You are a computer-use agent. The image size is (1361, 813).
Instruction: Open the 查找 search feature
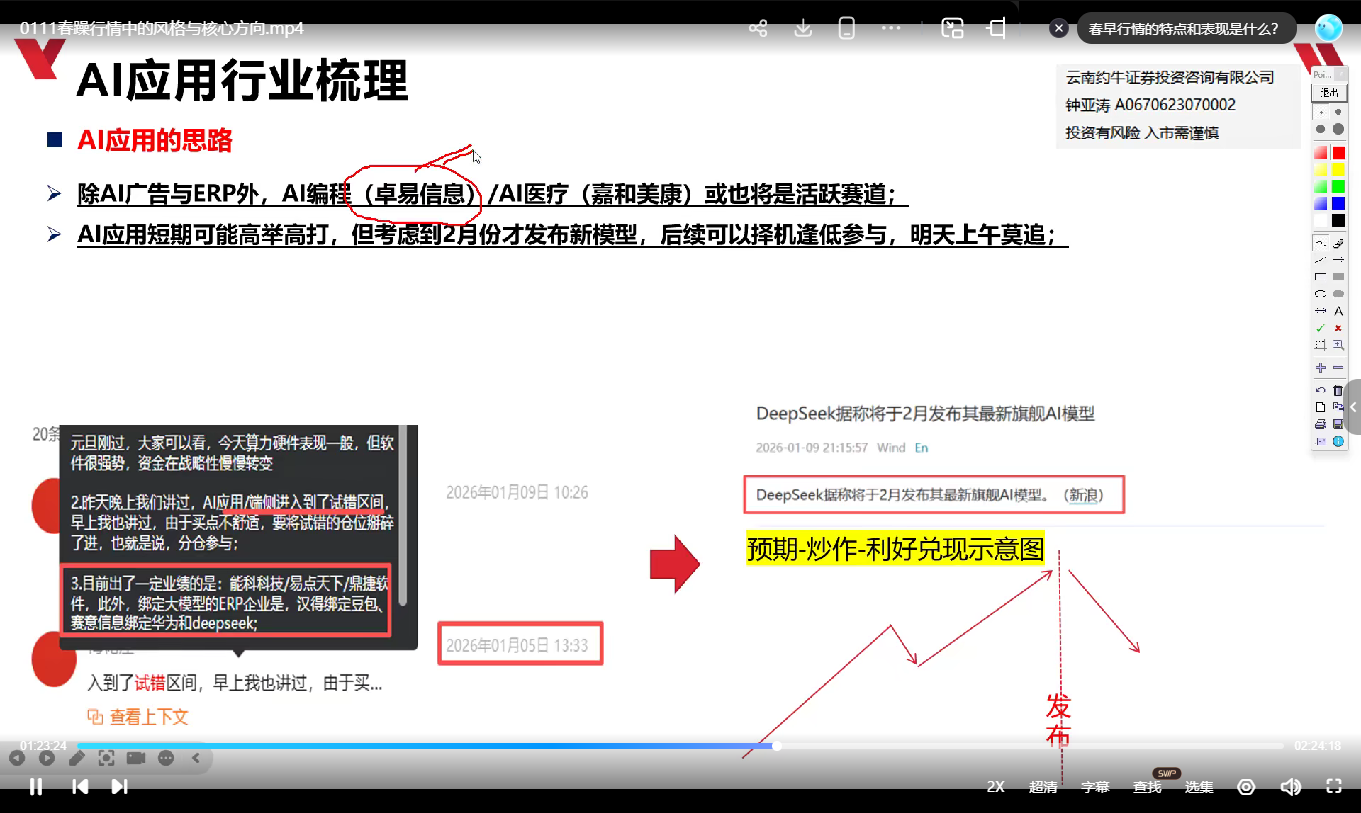pyautogui.click(x=1147, y=787)
